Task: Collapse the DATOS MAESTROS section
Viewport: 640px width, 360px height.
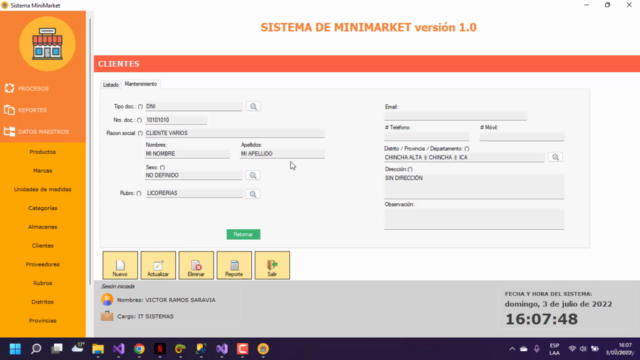Action: (36, 131)
